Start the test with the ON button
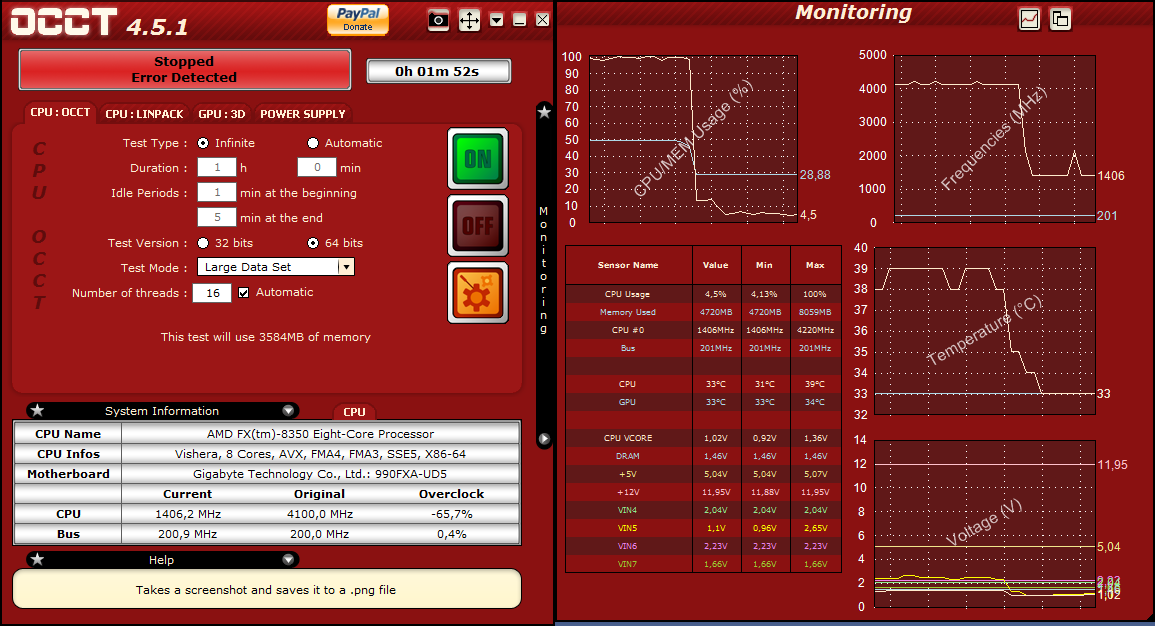 coord(478,159)
